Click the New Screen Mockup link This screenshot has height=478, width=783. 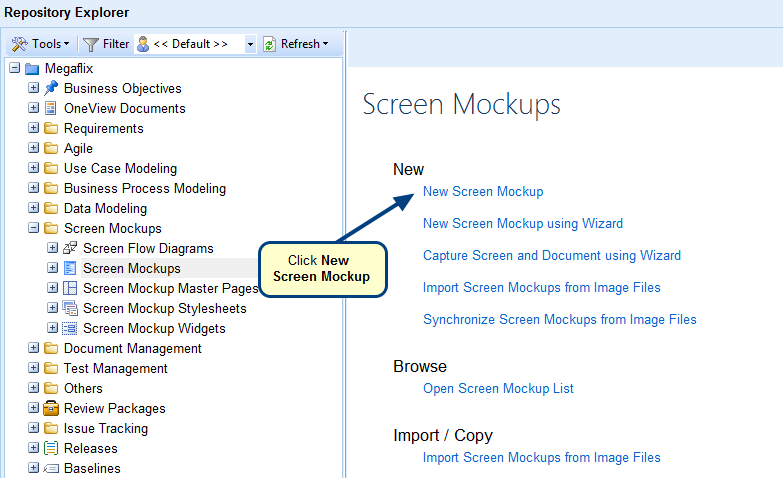(483, 191)
